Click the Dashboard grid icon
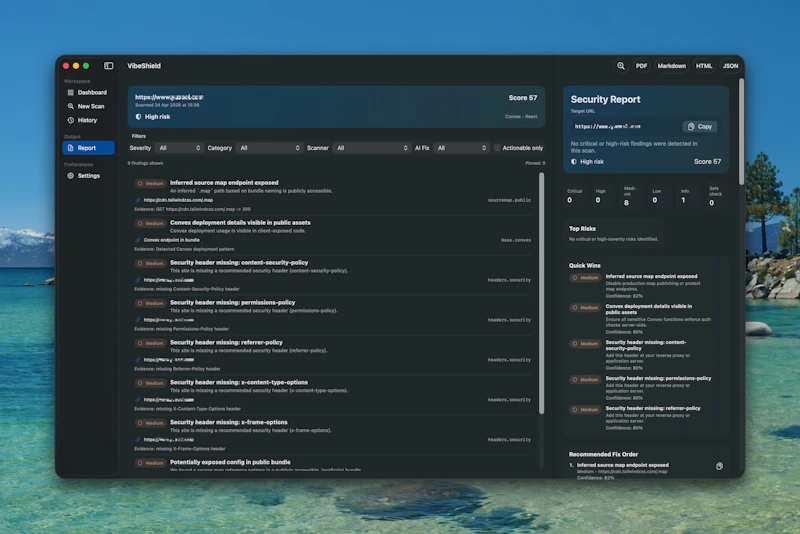The width and height of the screenshot is (800, 534). [70, 92]
